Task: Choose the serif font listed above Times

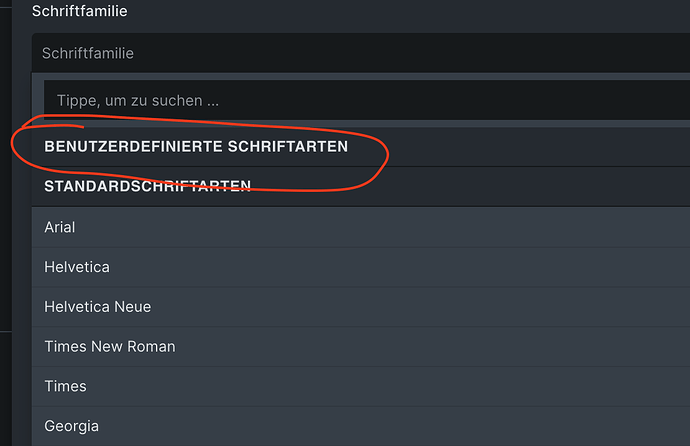Action: click(x=110, y=347)
